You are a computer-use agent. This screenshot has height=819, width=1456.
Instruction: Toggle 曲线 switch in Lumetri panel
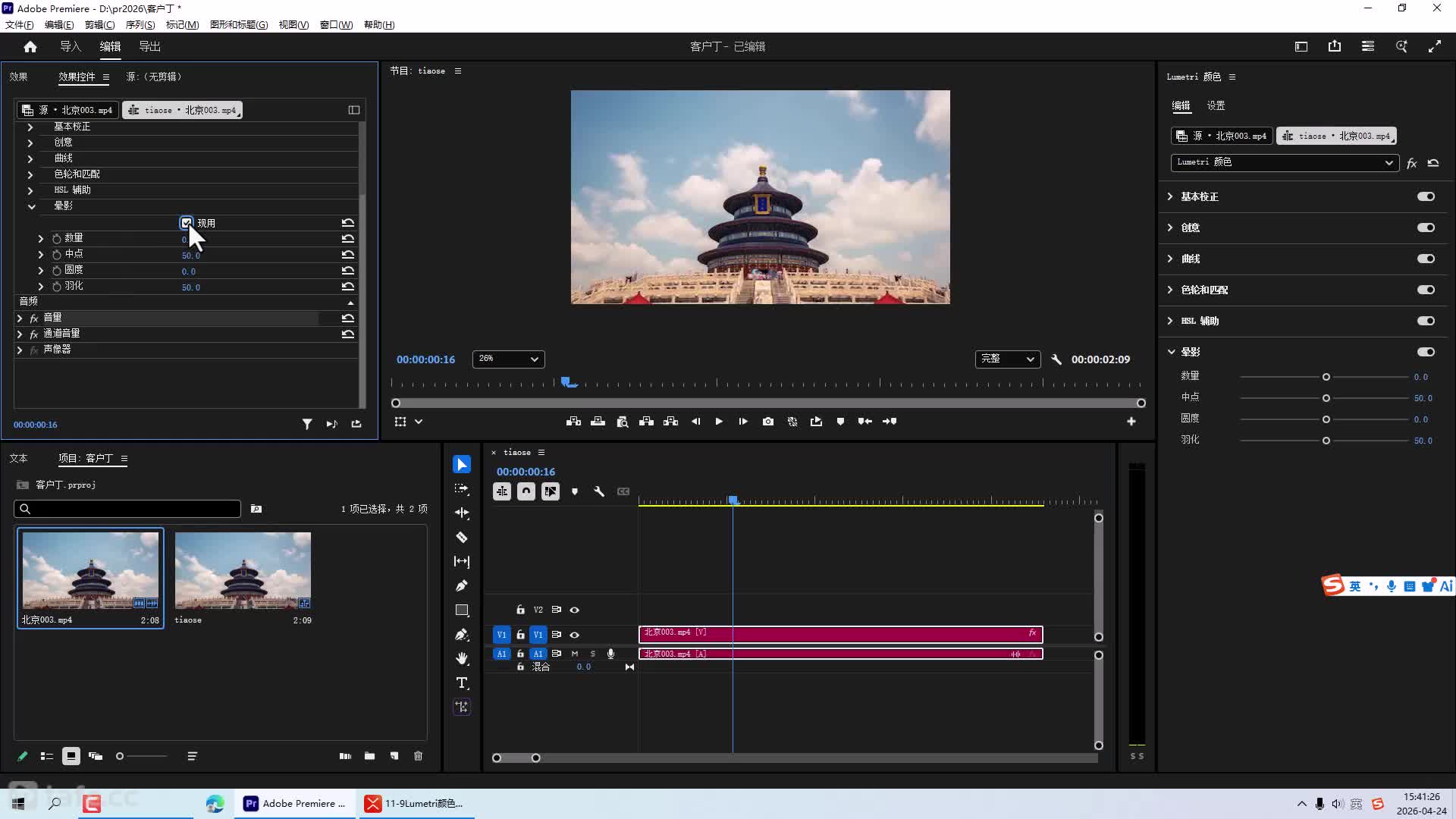click(1426, 259)
